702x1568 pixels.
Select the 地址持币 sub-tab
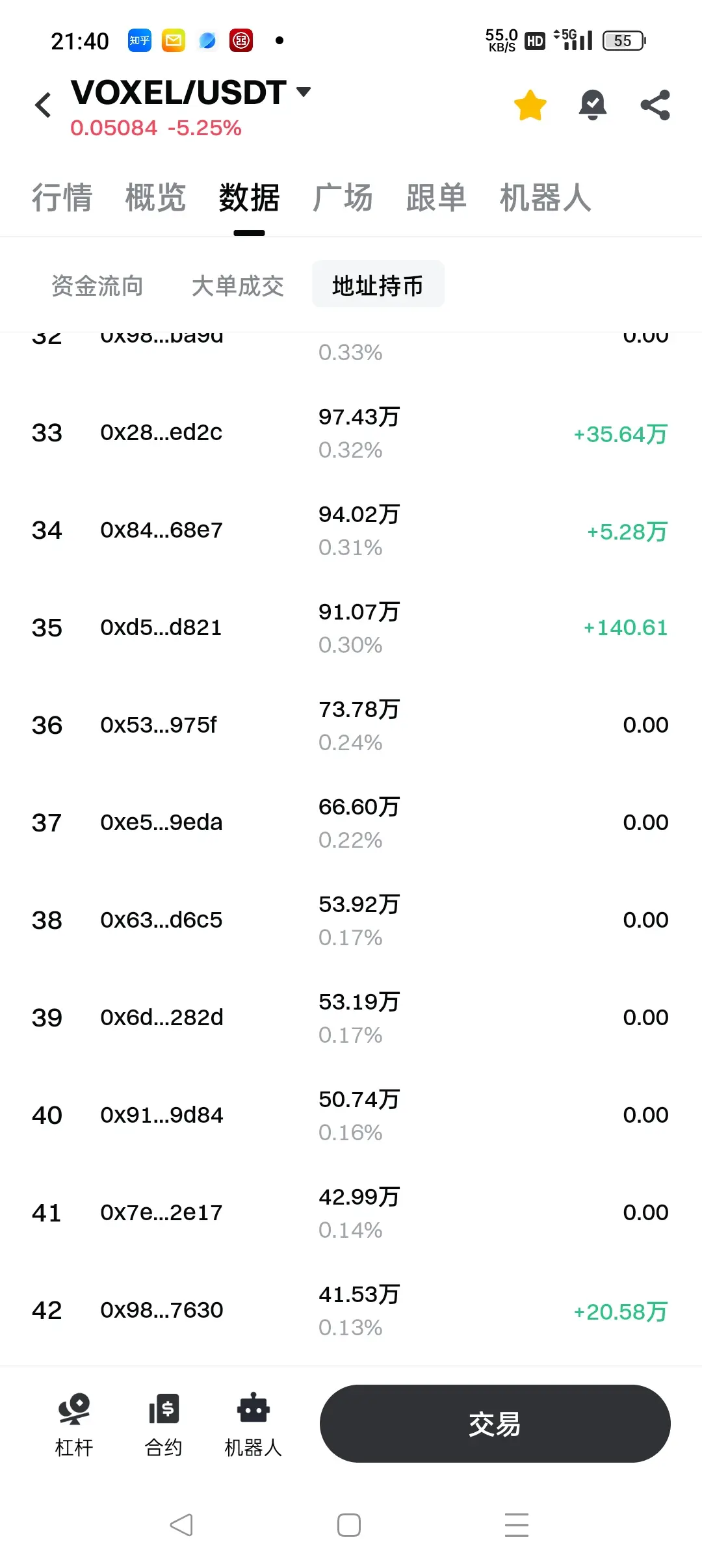coord(378,284)
